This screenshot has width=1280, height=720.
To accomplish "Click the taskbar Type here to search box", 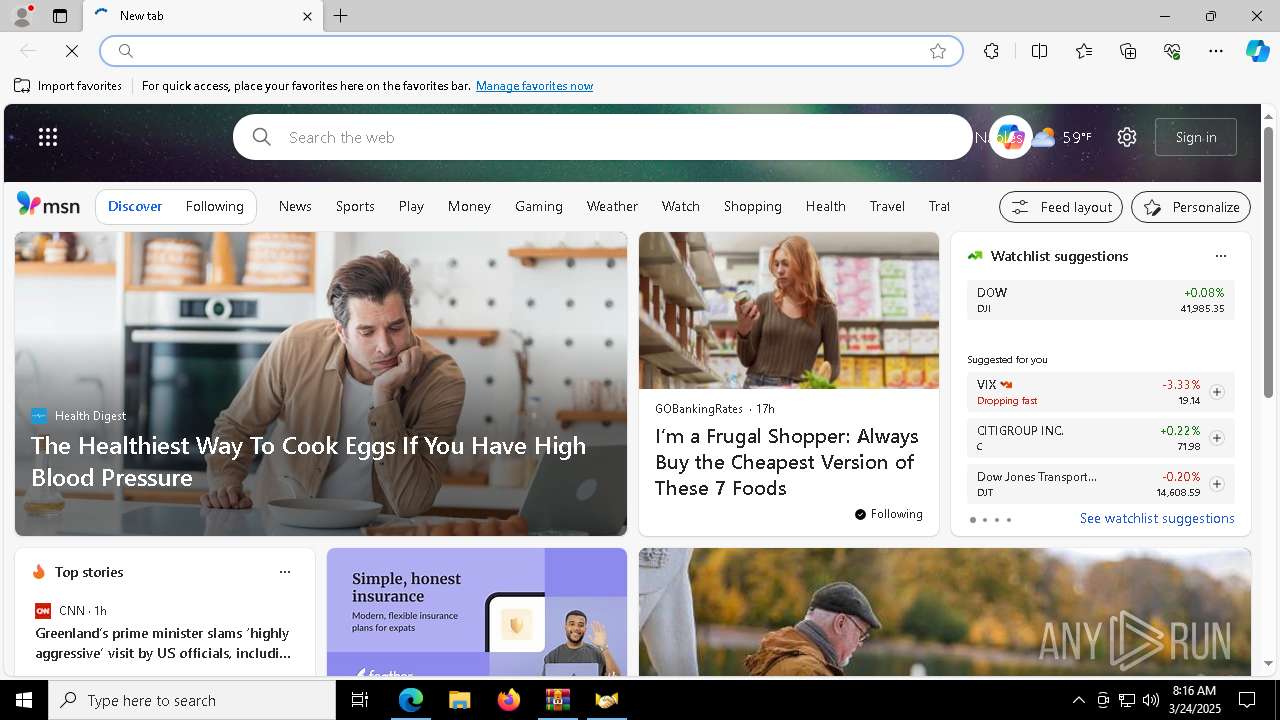I will (x=192, y=700).
